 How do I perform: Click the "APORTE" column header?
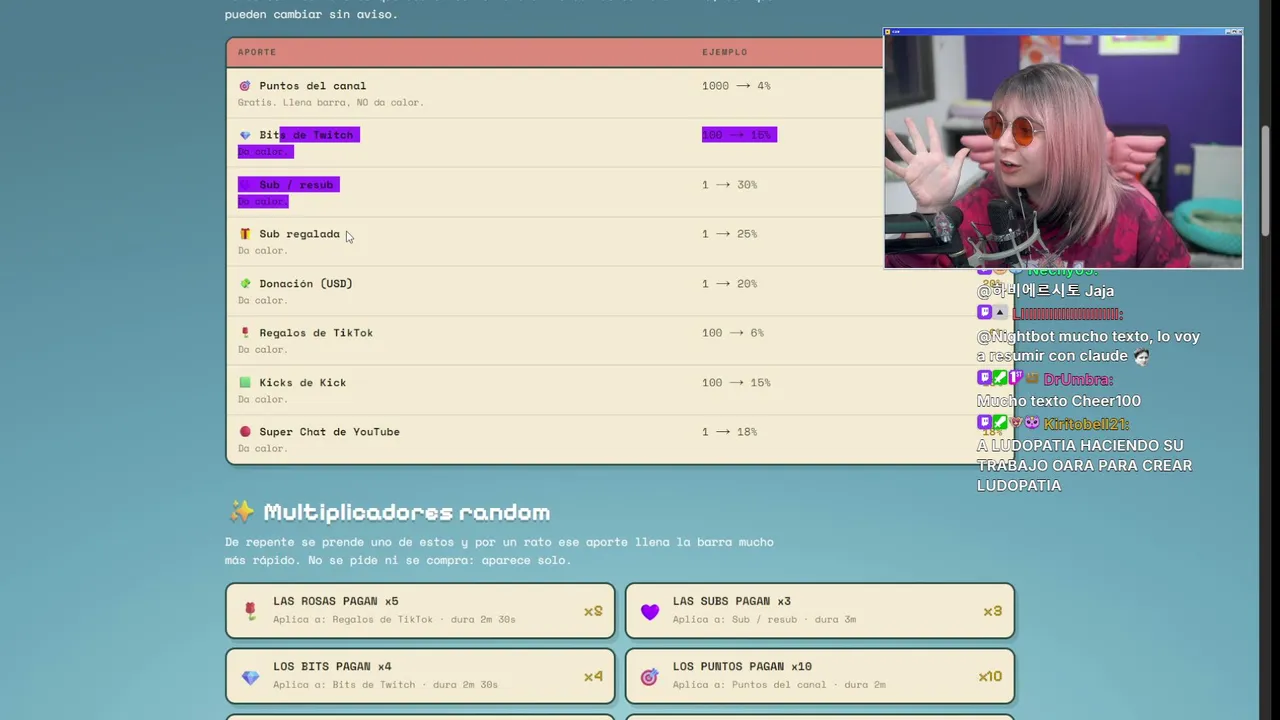(257, 52)
